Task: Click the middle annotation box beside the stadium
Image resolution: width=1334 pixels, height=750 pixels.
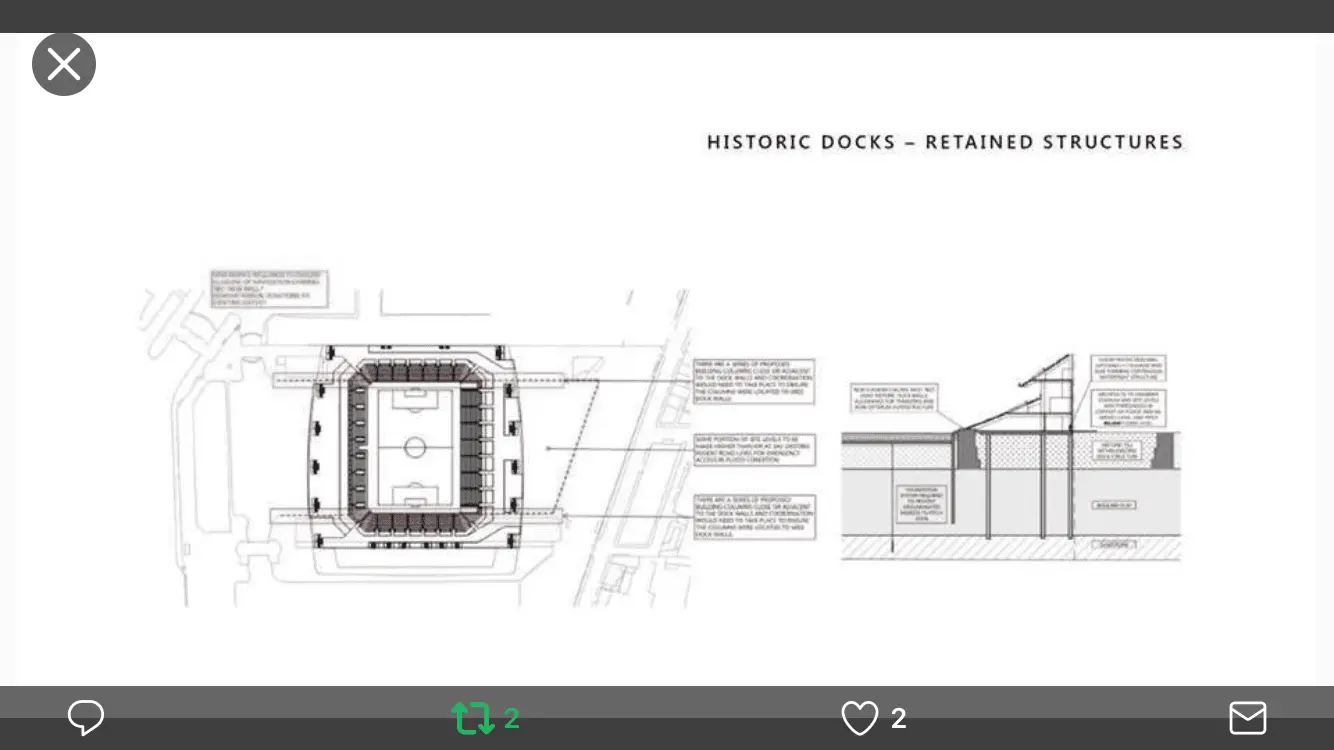Action: [755, 450]
